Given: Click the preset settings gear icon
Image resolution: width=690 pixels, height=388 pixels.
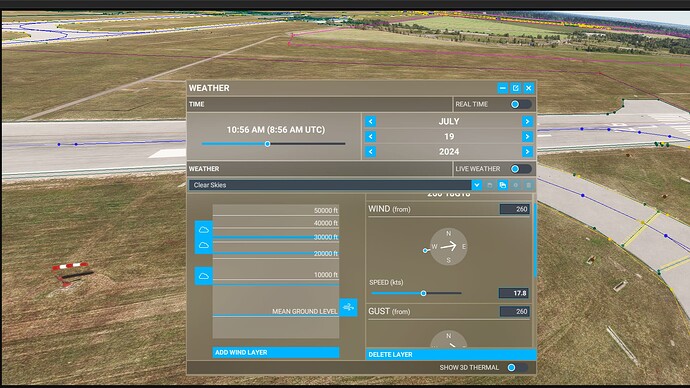Looking at the screenshot, I should click(x=516, y=185).
